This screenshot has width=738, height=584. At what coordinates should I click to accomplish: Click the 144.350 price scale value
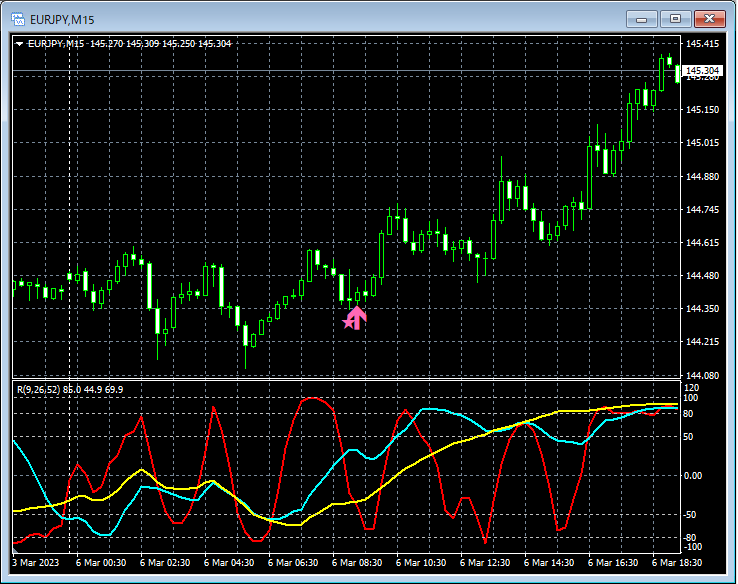click(x=702, y=308)
